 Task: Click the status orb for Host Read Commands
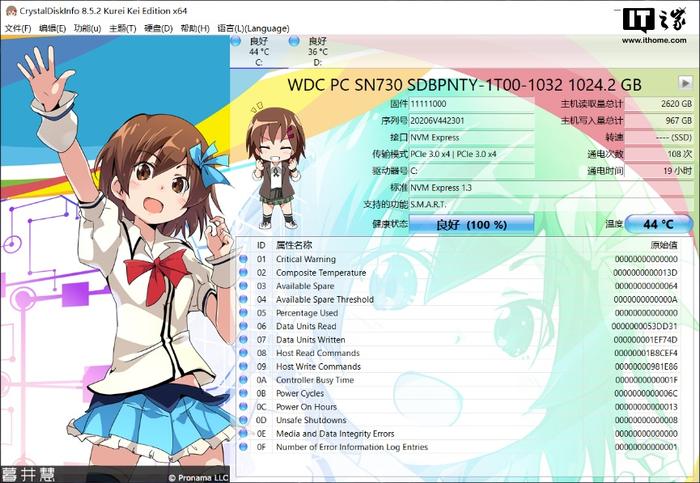click(243, 353)
